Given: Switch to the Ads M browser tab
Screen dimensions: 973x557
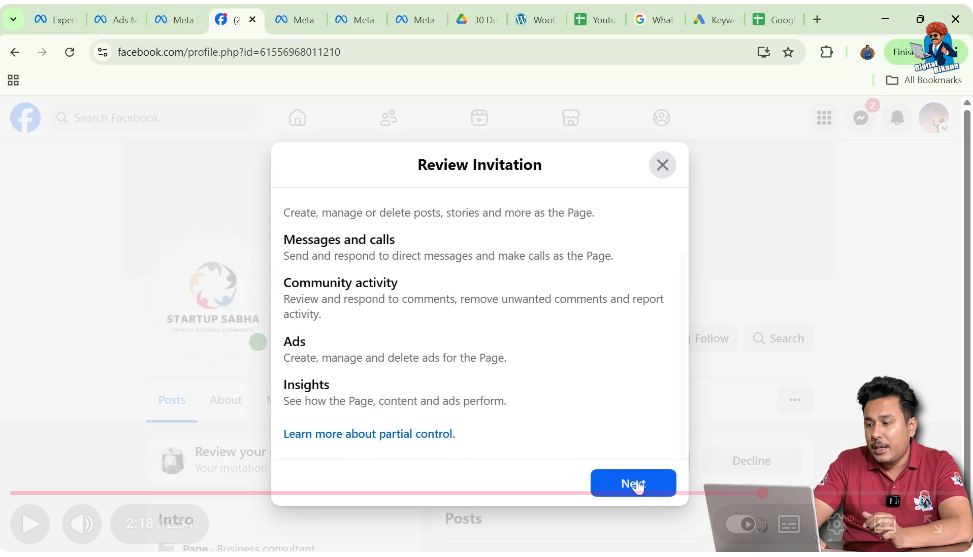Looking at the screenshot, I should point(115,19).
